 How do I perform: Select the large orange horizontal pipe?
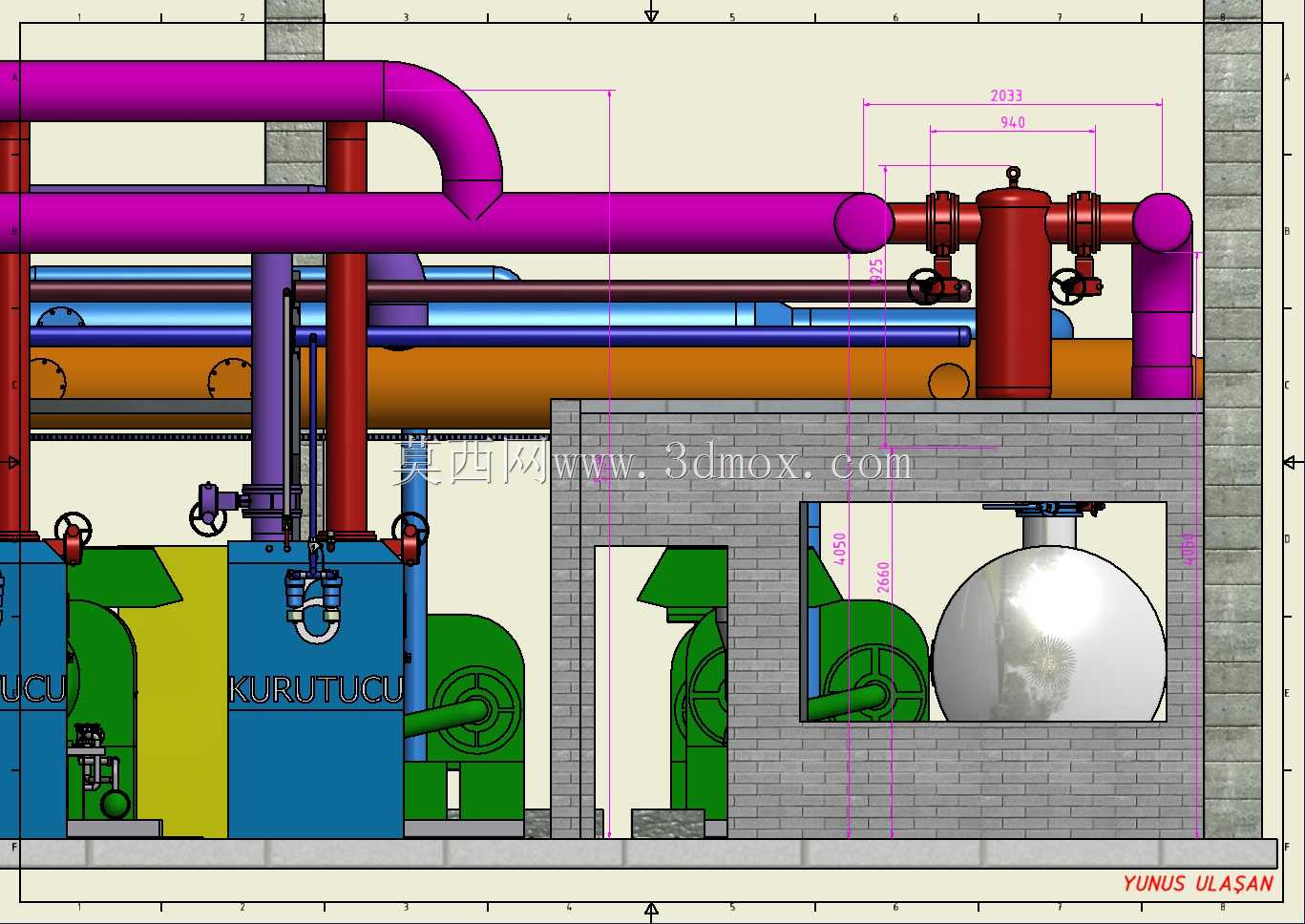click(611, 382)
